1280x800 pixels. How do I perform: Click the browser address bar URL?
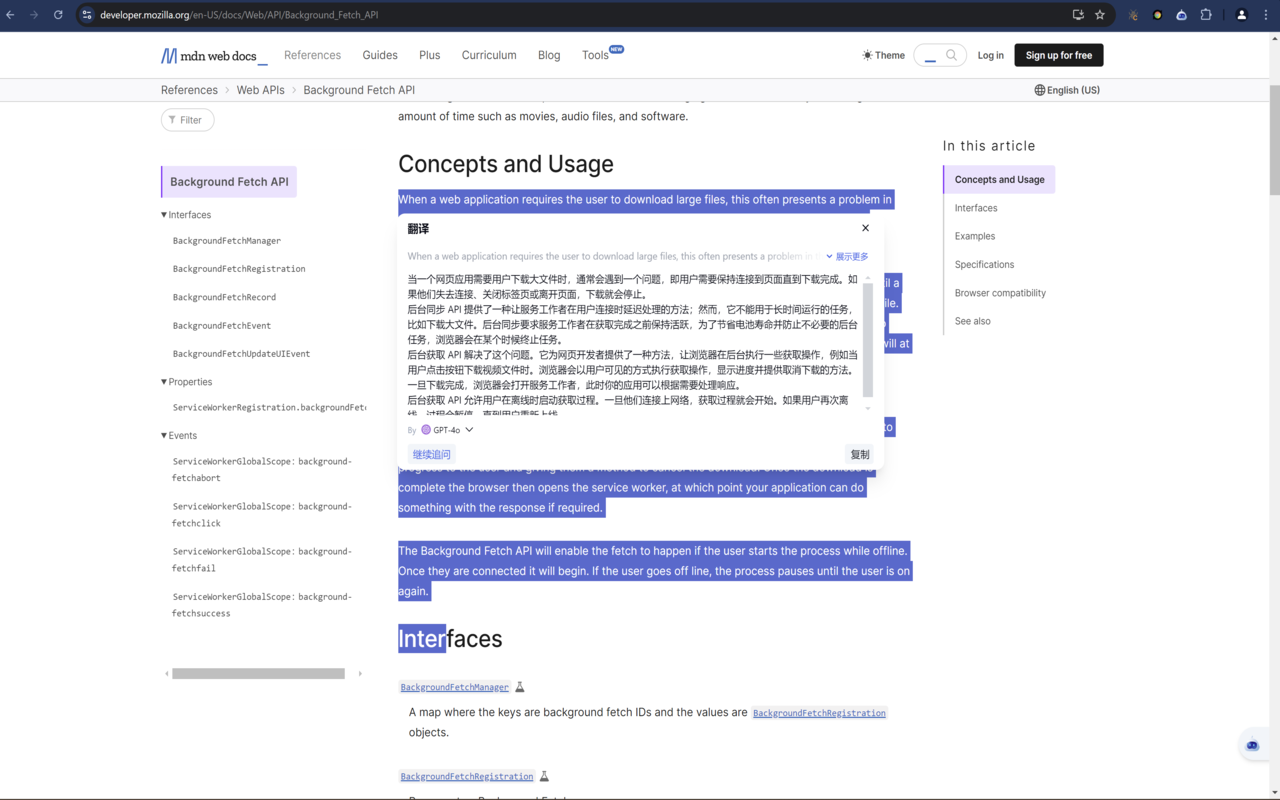239,15
